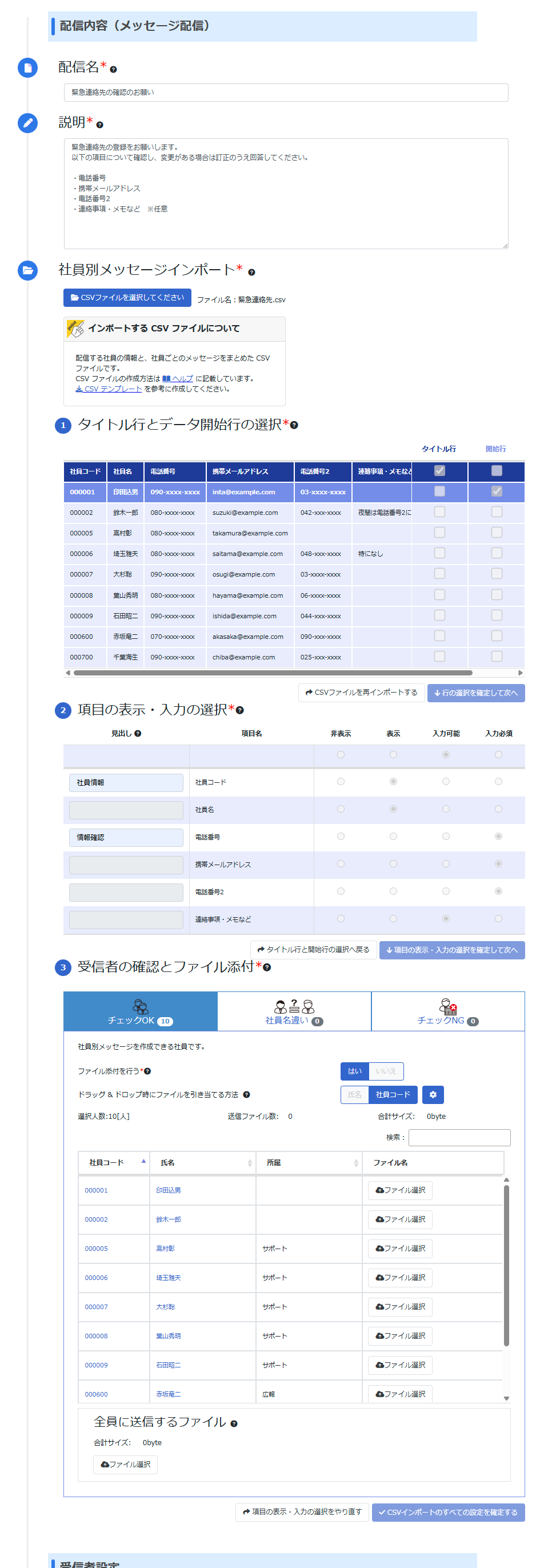Click the help icon beside 説明 label
This screenshot has height=1568, width=540.
coord(100,125)
